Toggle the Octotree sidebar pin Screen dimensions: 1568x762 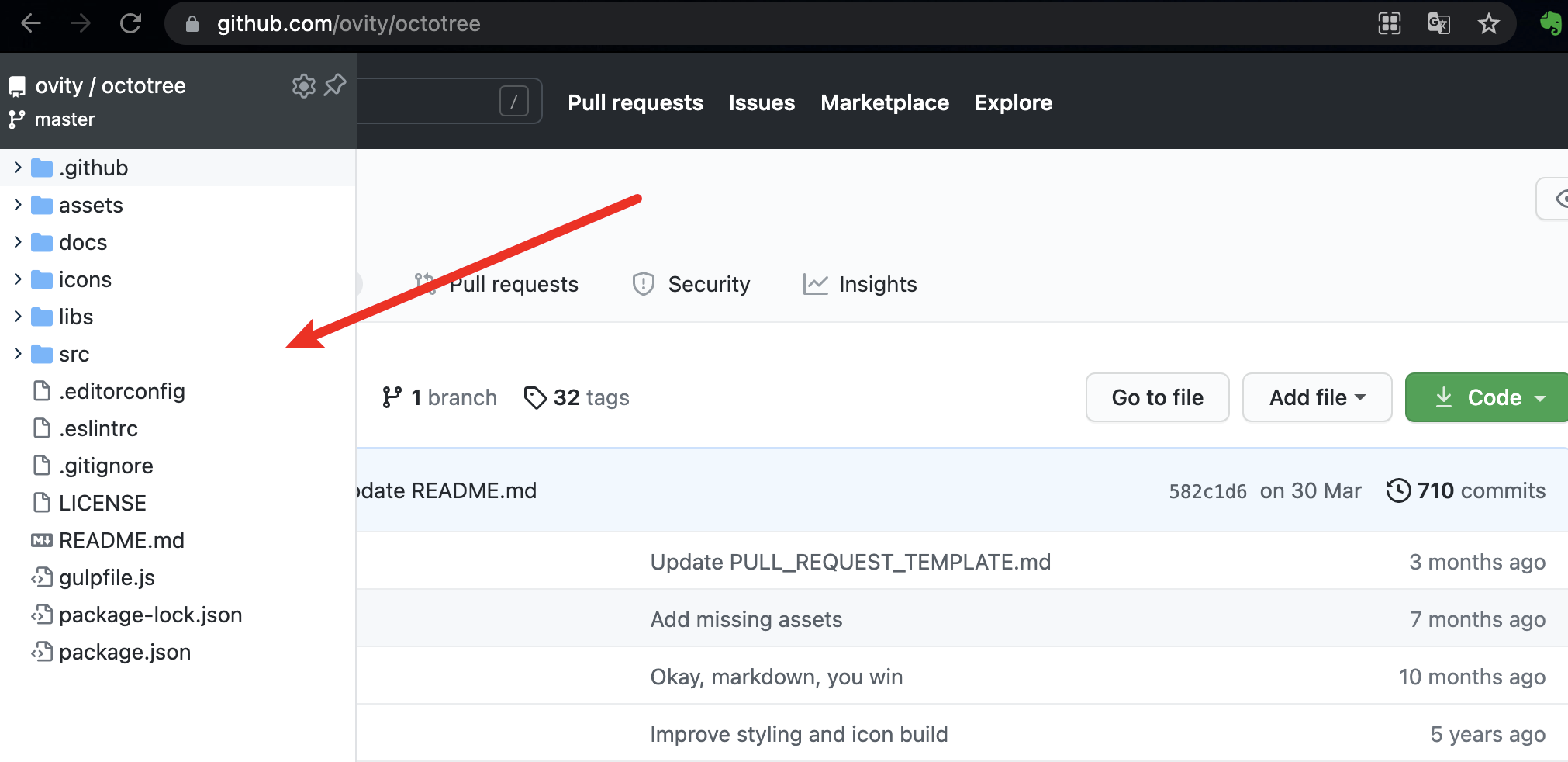coord(335,85)
